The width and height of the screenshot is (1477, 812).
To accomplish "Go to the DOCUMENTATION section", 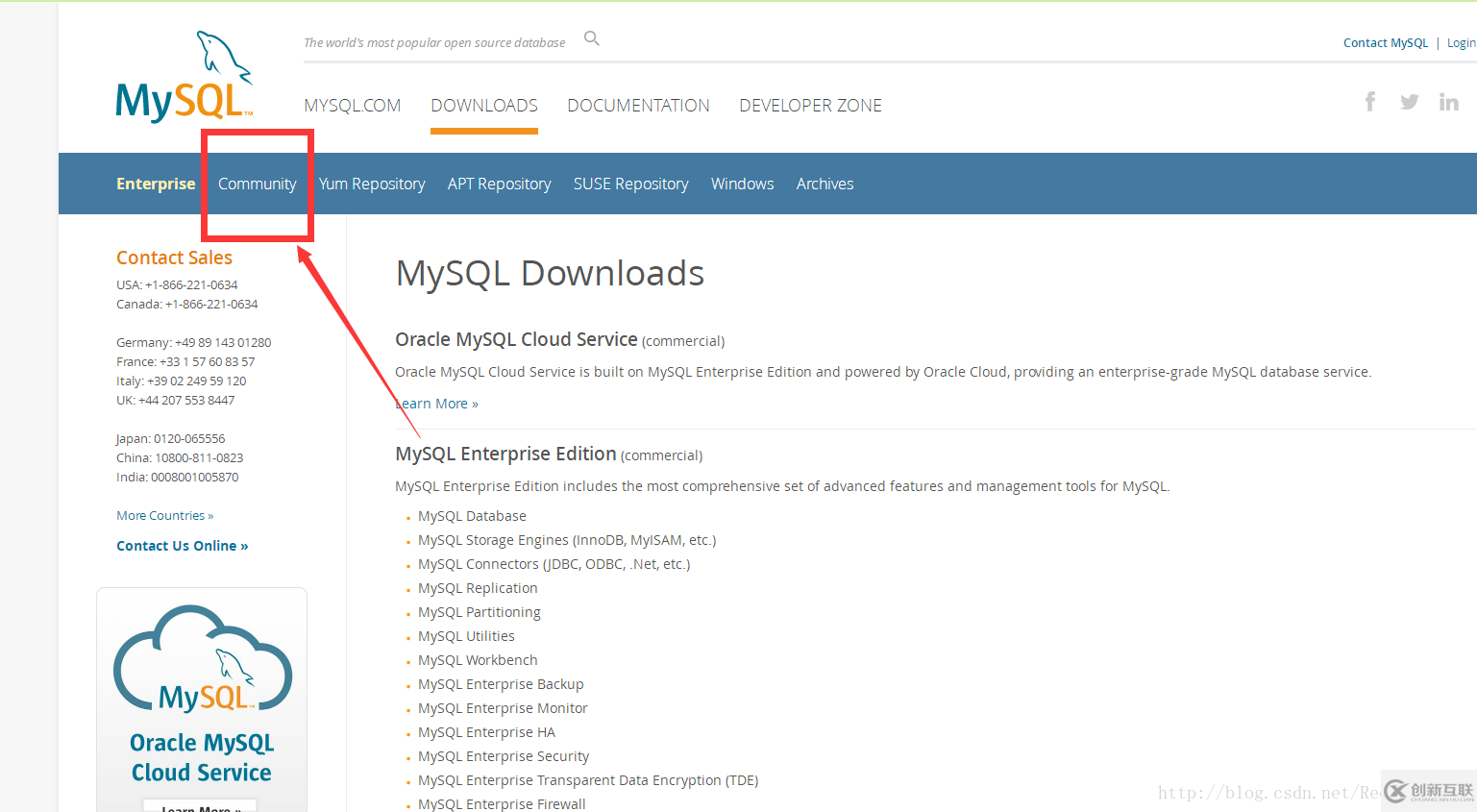I will click(639, 106).
